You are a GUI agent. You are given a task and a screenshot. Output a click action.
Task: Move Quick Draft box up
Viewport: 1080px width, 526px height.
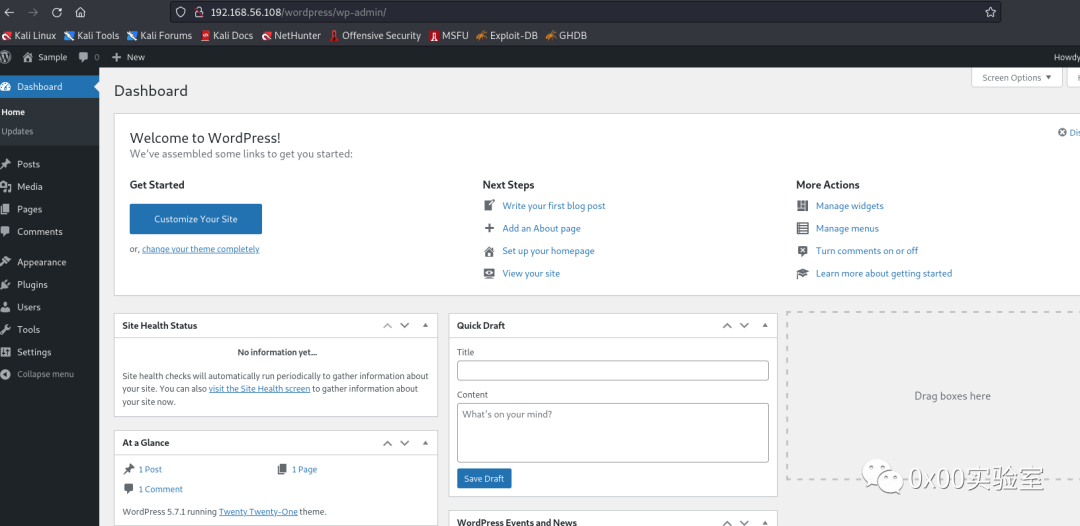click(727, 326)
